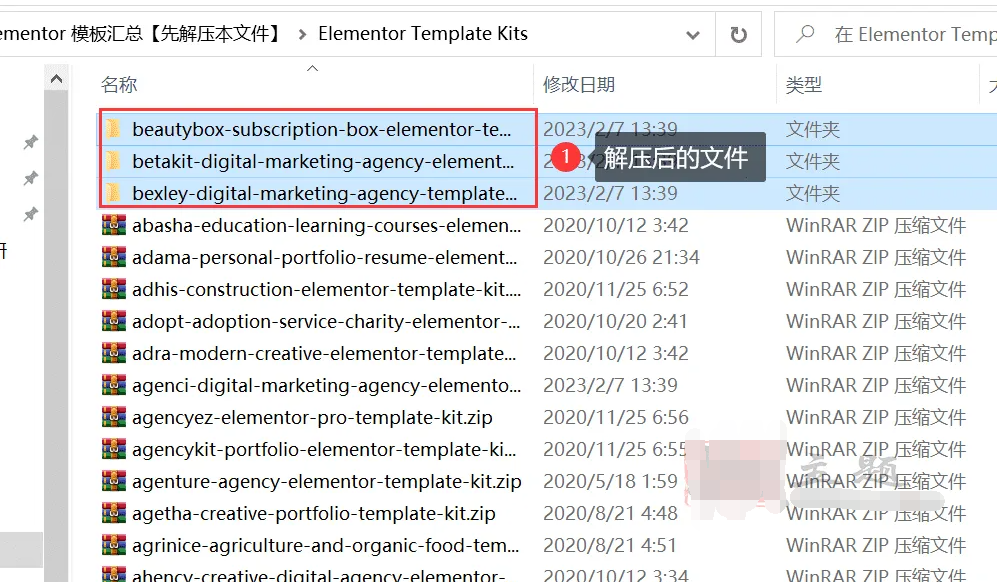The image size is (997, 582).
Task: Select the agencyez-elementor-pro WinRAR zip icon
Action: (114, 417)
